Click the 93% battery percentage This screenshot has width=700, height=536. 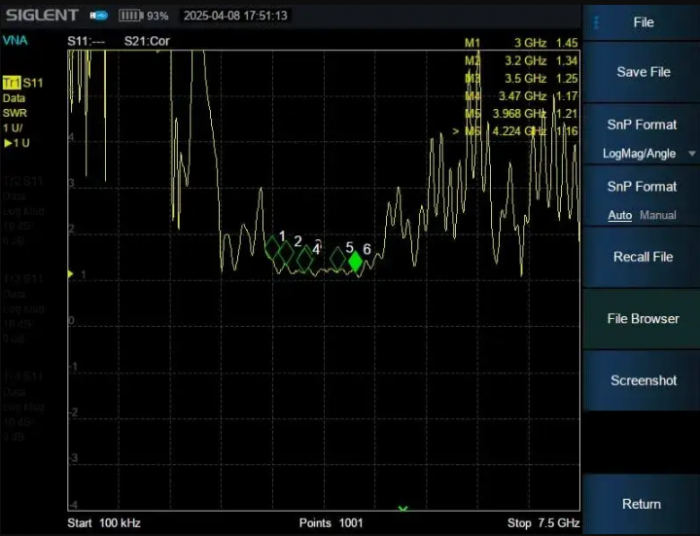tap(158, 17)
